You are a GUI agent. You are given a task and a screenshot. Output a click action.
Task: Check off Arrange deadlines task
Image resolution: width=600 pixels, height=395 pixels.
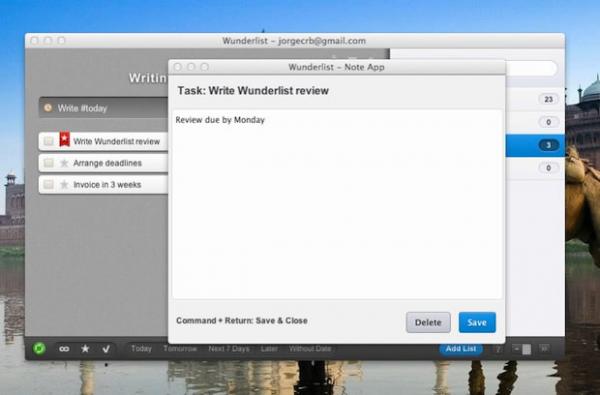(49, 163)
